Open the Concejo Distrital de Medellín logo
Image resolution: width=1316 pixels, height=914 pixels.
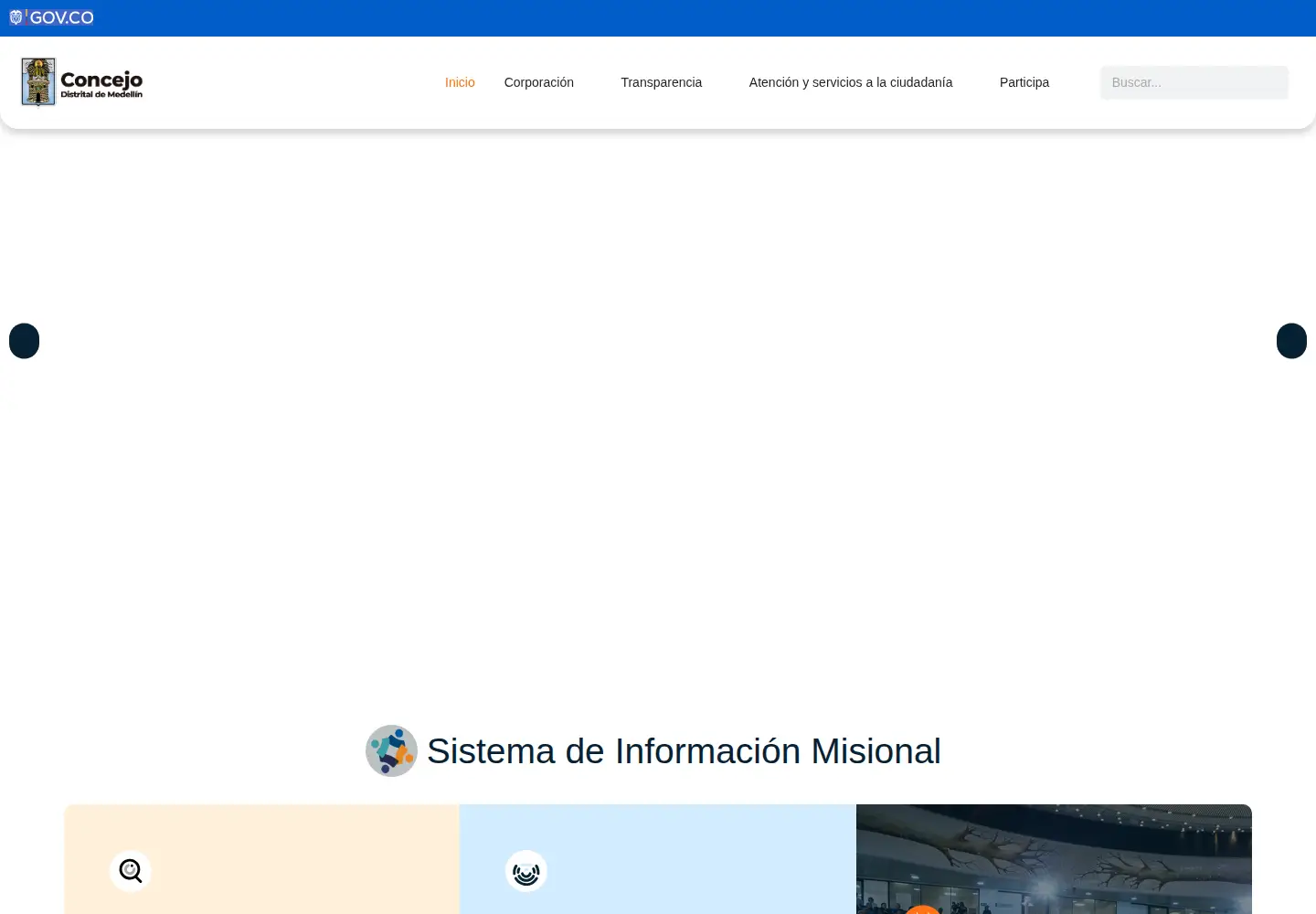click(82, 82)
